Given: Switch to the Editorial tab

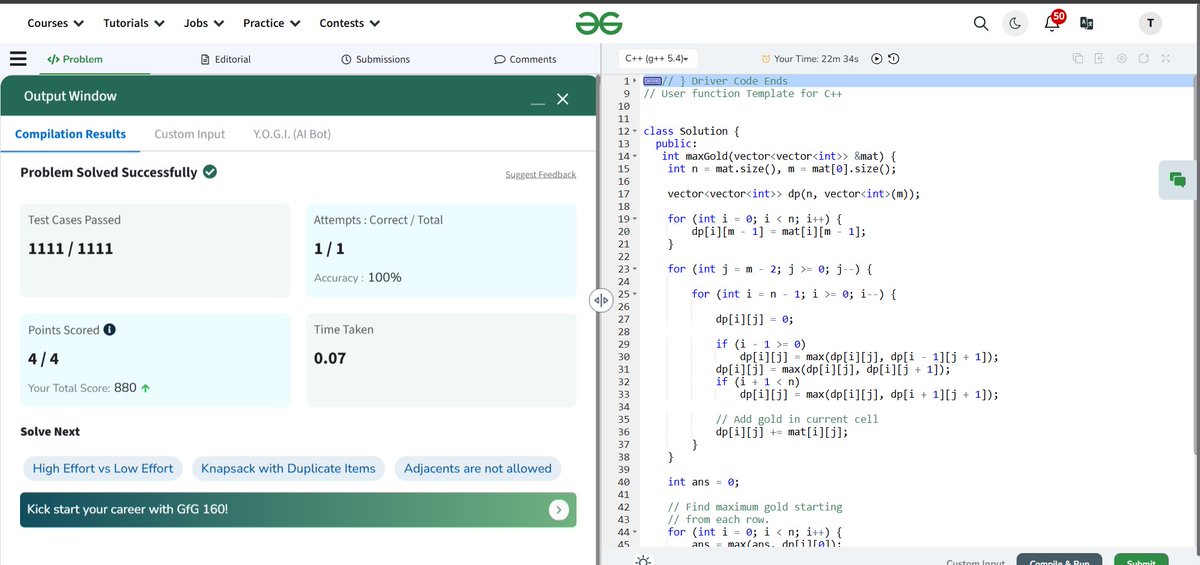Looking at the screenshot, I should tap(226, 59).
